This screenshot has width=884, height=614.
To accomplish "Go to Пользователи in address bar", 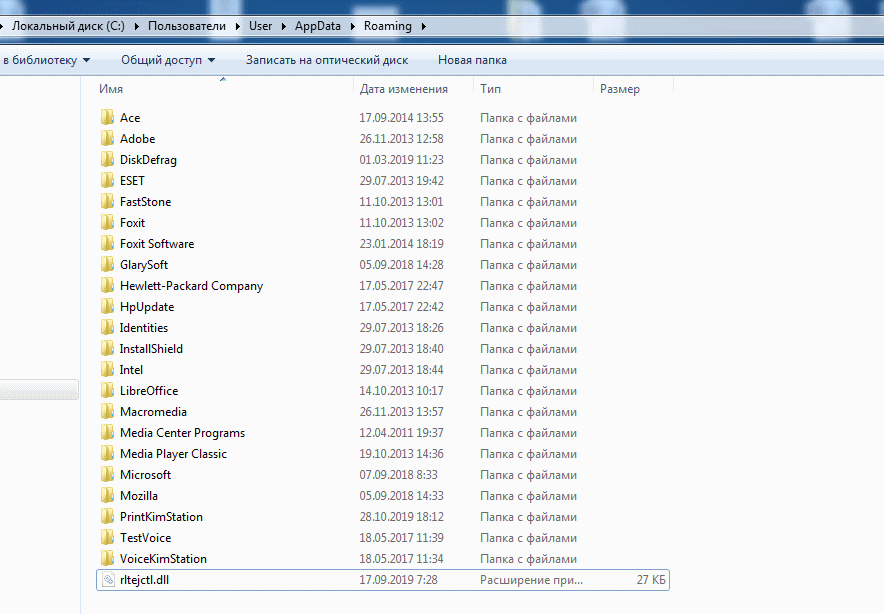I will [187, 26].
